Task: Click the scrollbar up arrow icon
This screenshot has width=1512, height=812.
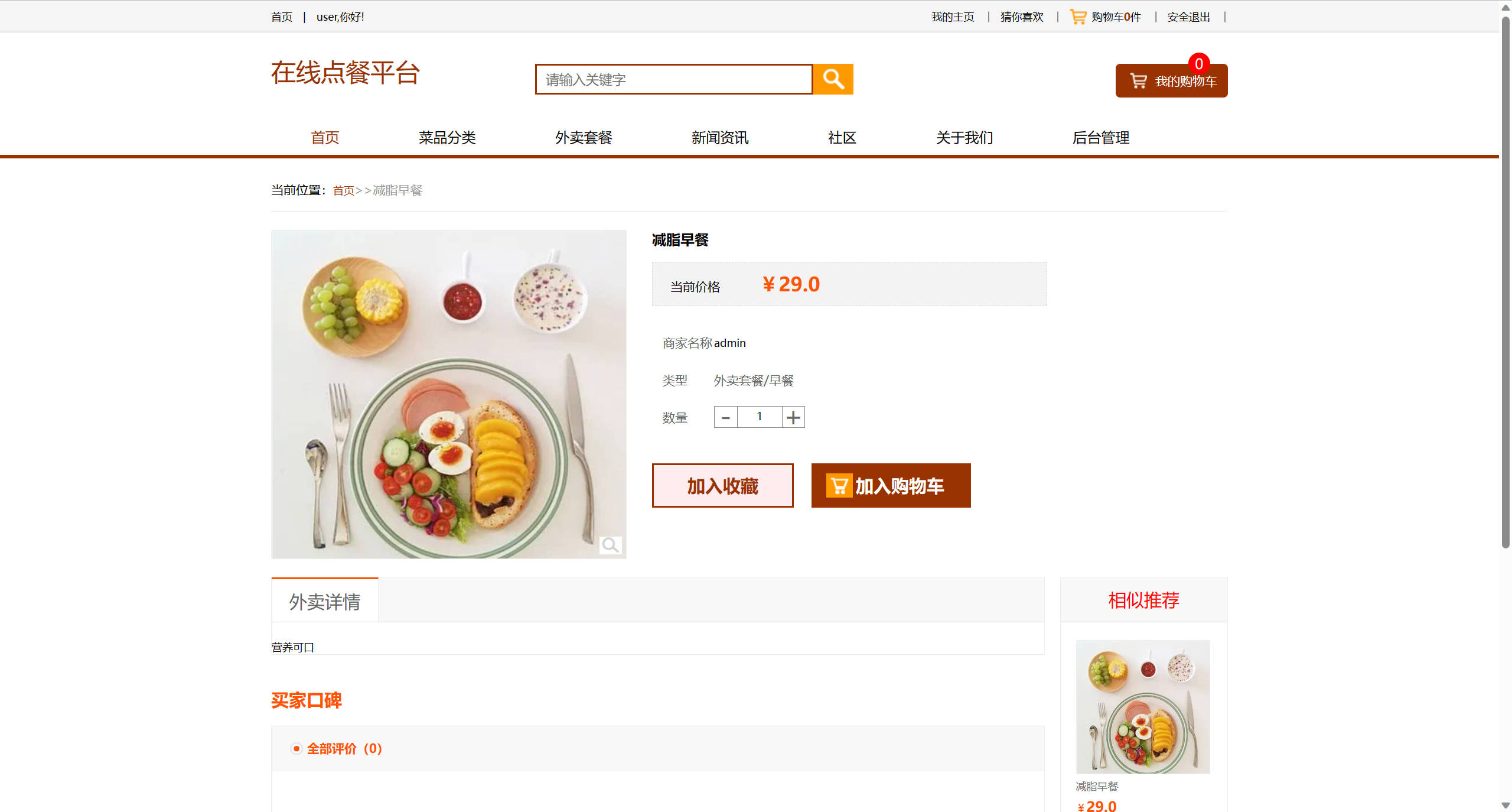Action: (1505, 7)
